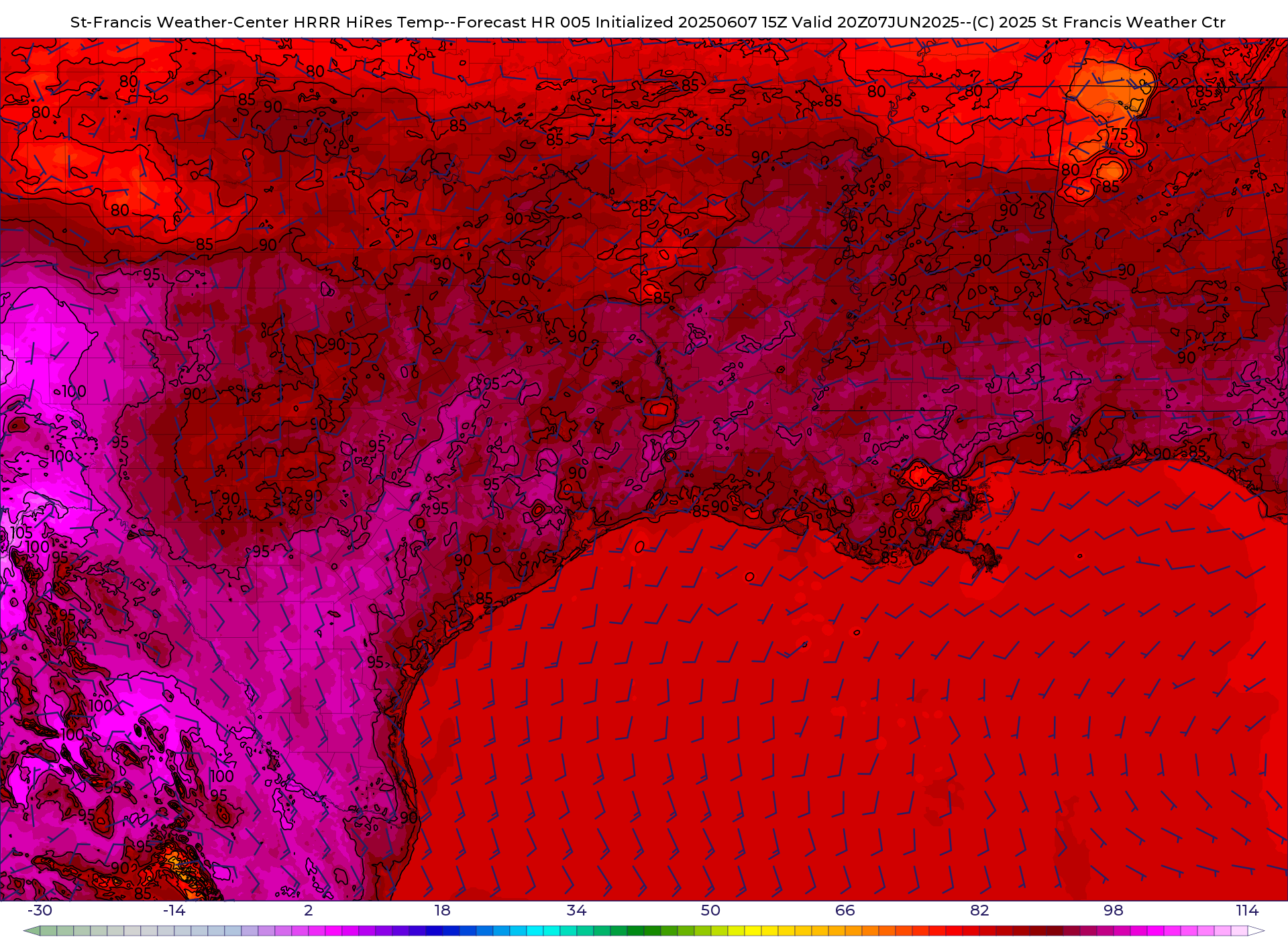Select the 82 label on the temperature scale
1288x939 pixels.
pyautogui.click(x=979, y=910)
